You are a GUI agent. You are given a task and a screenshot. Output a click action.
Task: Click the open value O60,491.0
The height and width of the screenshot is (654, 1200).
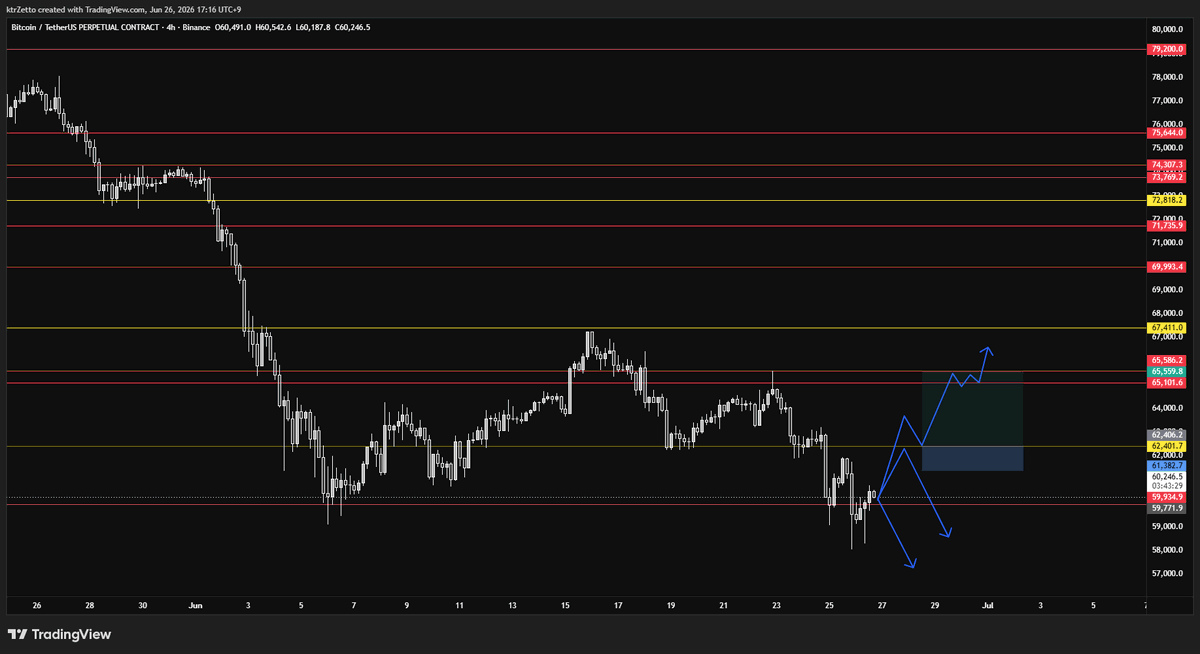234,27
